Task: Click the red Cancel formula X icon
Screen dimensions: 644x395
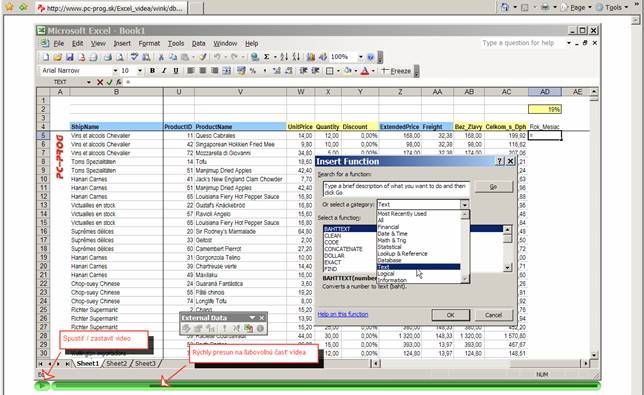Action: (100, 82)
